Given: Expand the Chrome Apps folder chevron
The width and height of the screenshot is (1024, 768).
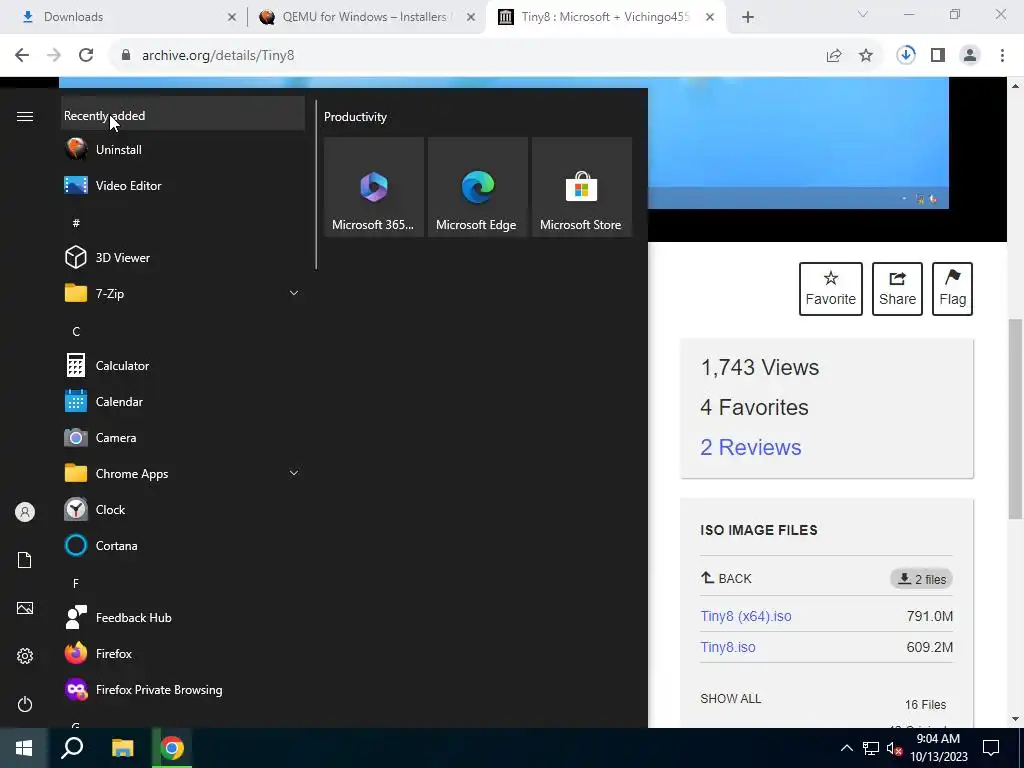Looking at the screenshot, I should (x=294, y=473).
